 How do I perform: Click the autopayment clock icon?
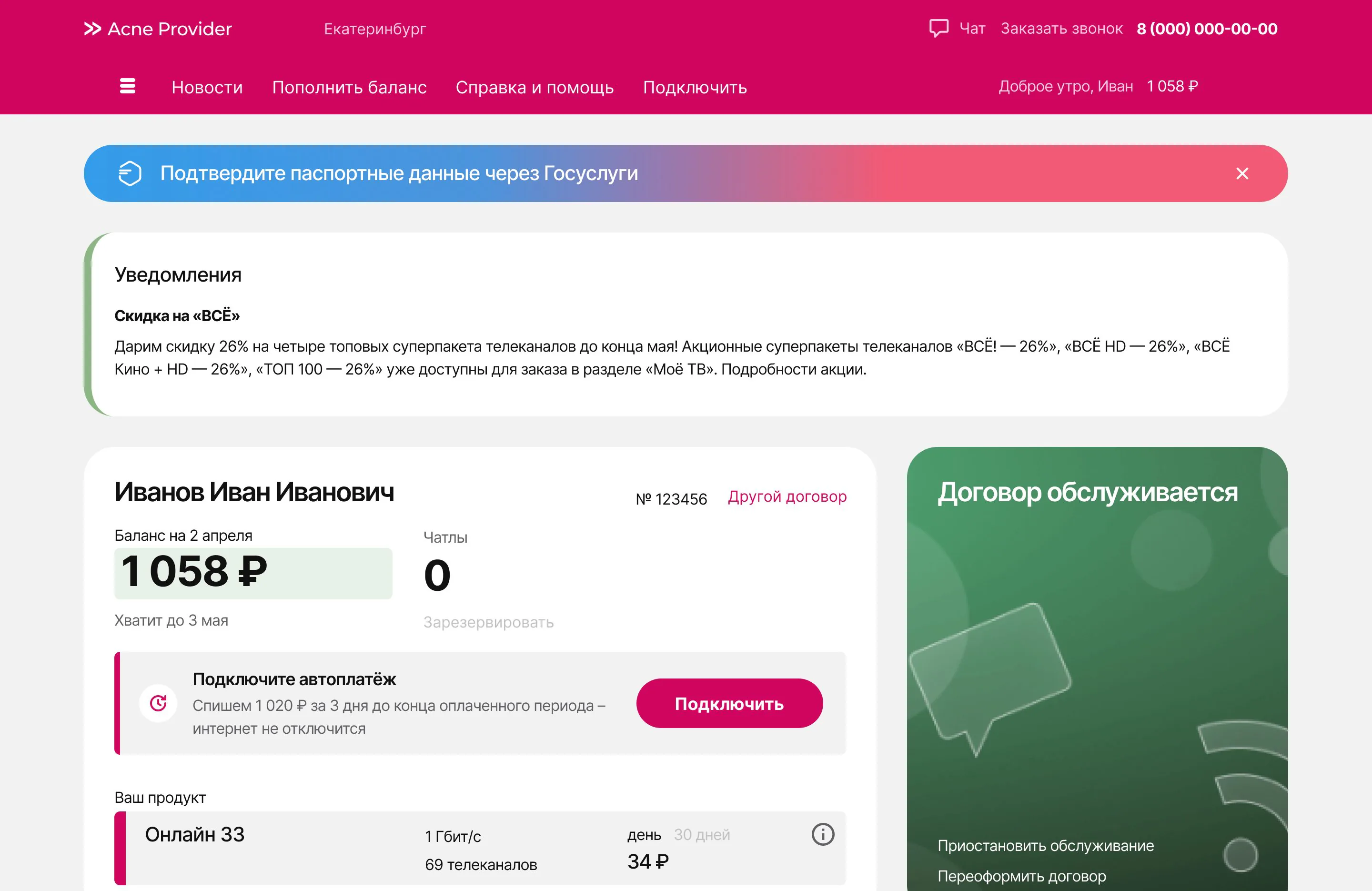tap(159, 703)
